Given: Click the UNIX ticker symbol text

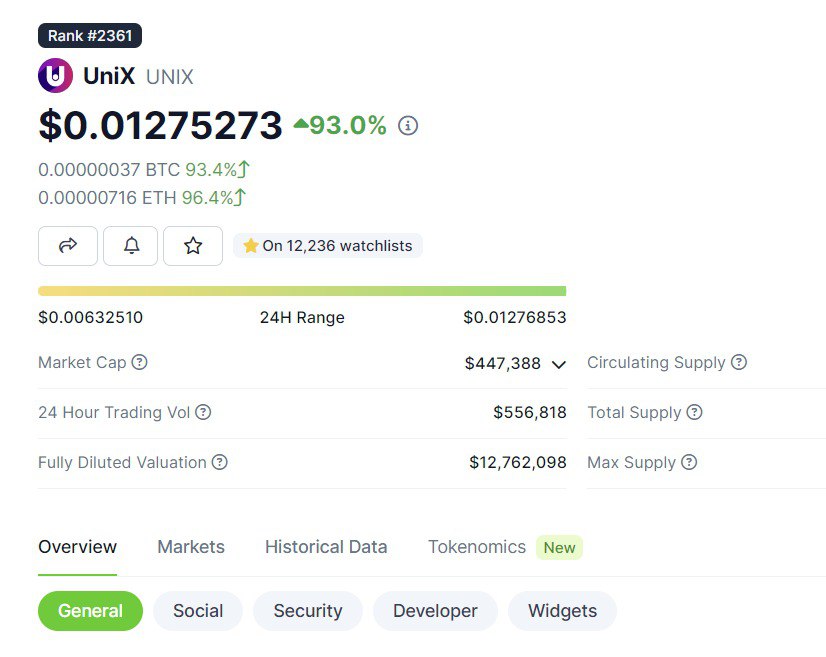Looking at the screenshot, I should coord(170,77).
